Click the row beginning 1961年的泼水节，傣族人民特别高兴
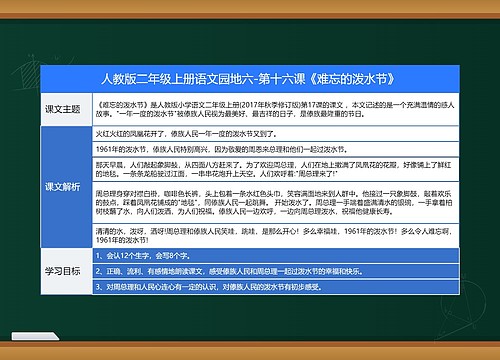 pos(276,149)
